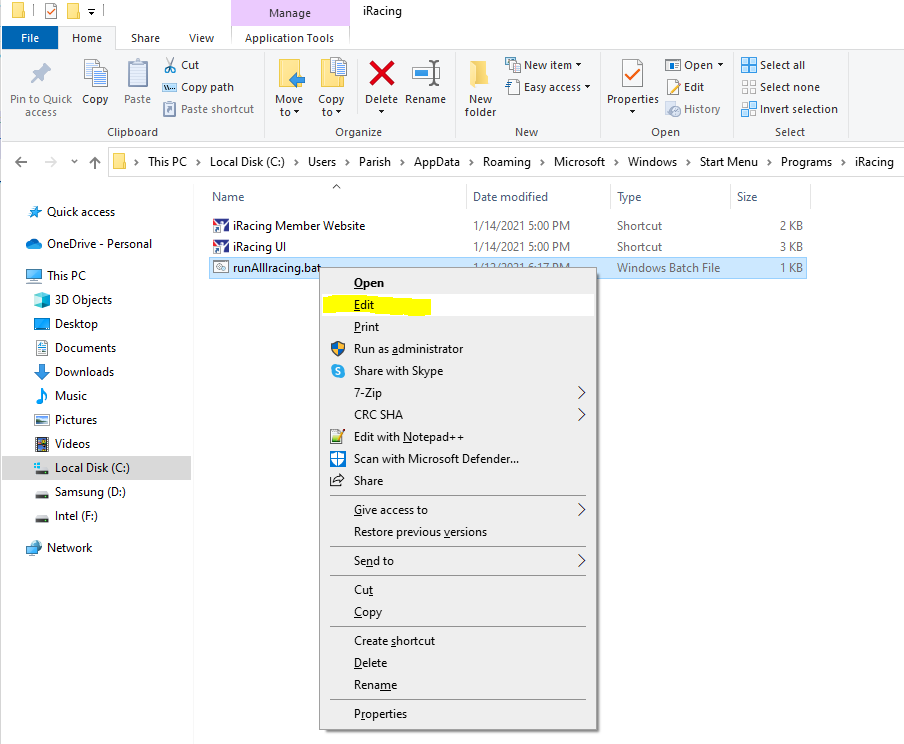Open recent locations dropdown arrow
Viewport: 904px width, 744px height.
[x=74, y=162]
